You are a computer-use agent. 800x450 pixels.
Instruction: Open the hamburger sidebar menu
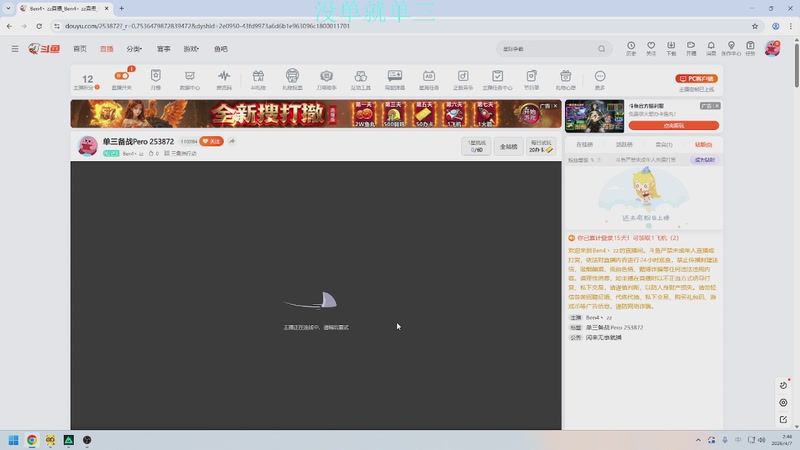point(15,49)
